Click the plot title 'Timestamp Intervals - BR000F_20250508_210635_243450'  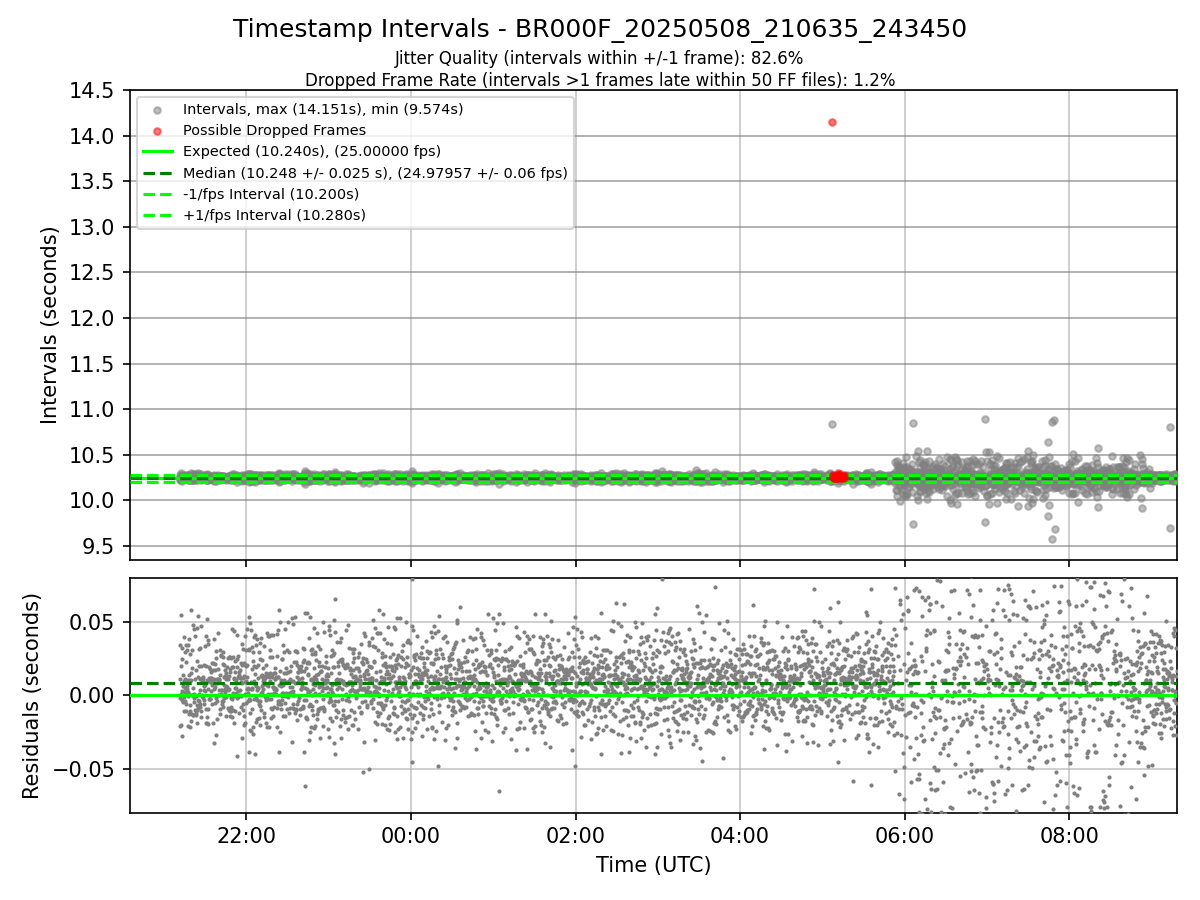point(600,29)
